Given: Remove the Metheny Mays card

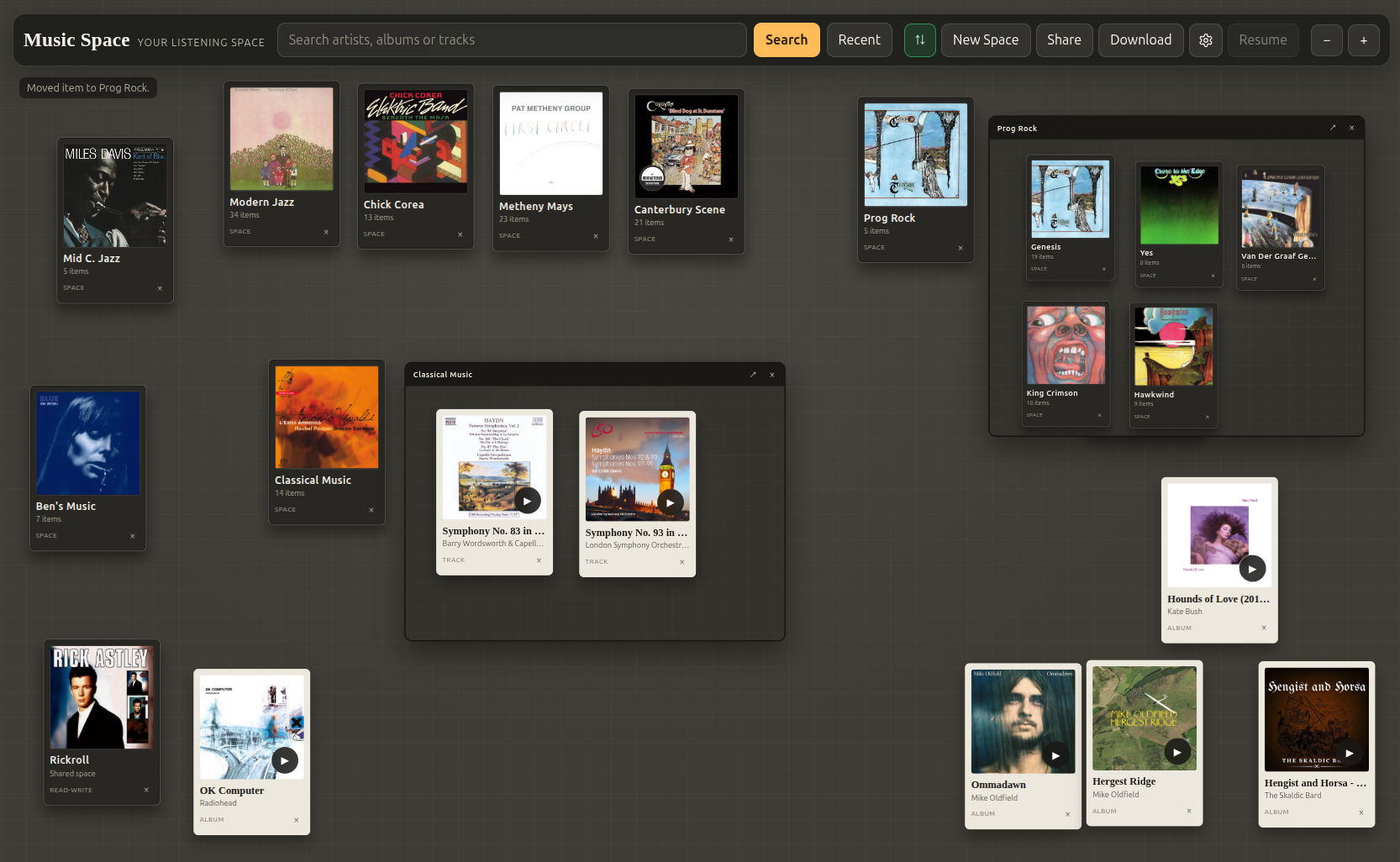Looking at the screenshot, I should [596, 236].
